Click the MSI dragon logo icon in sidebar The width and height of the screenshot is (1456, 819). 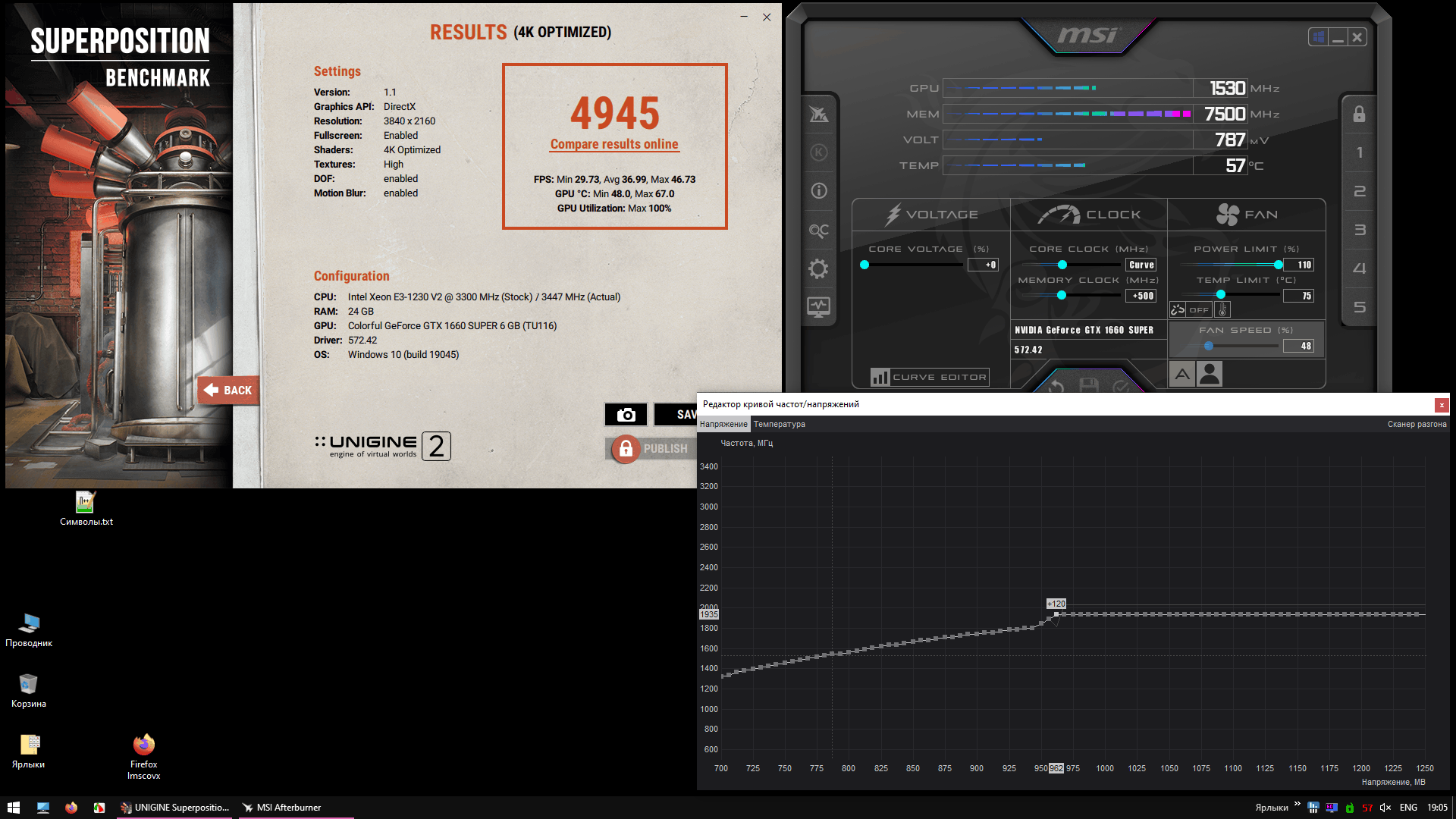(819, 114)
